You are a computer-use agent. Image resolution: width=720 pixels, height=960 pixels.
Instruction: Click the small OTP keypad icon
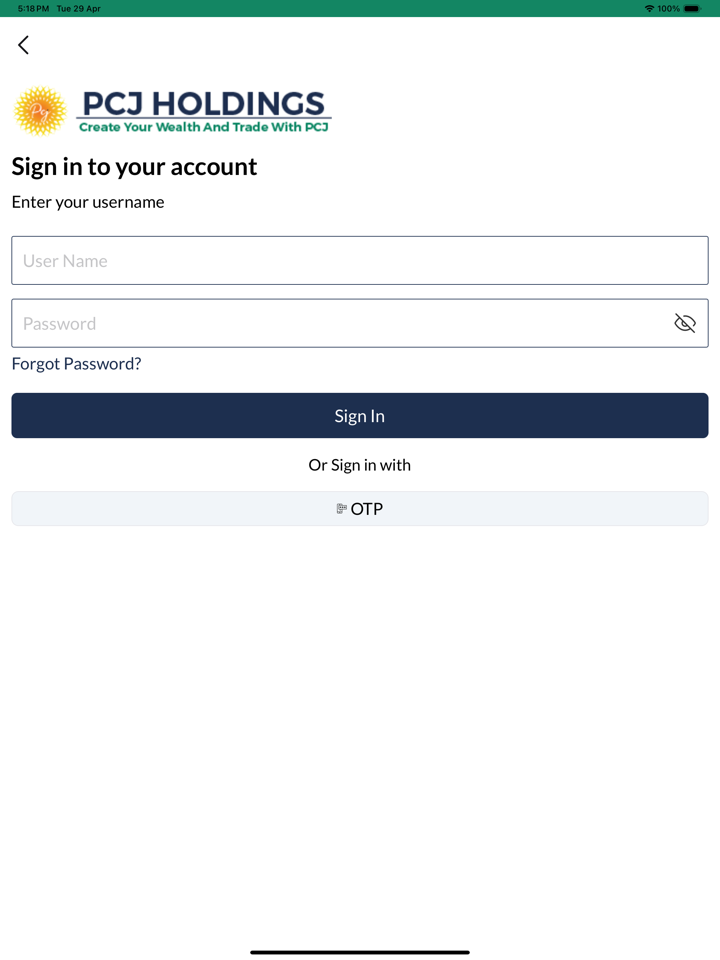pyautogui.click(x=341, y=509)
